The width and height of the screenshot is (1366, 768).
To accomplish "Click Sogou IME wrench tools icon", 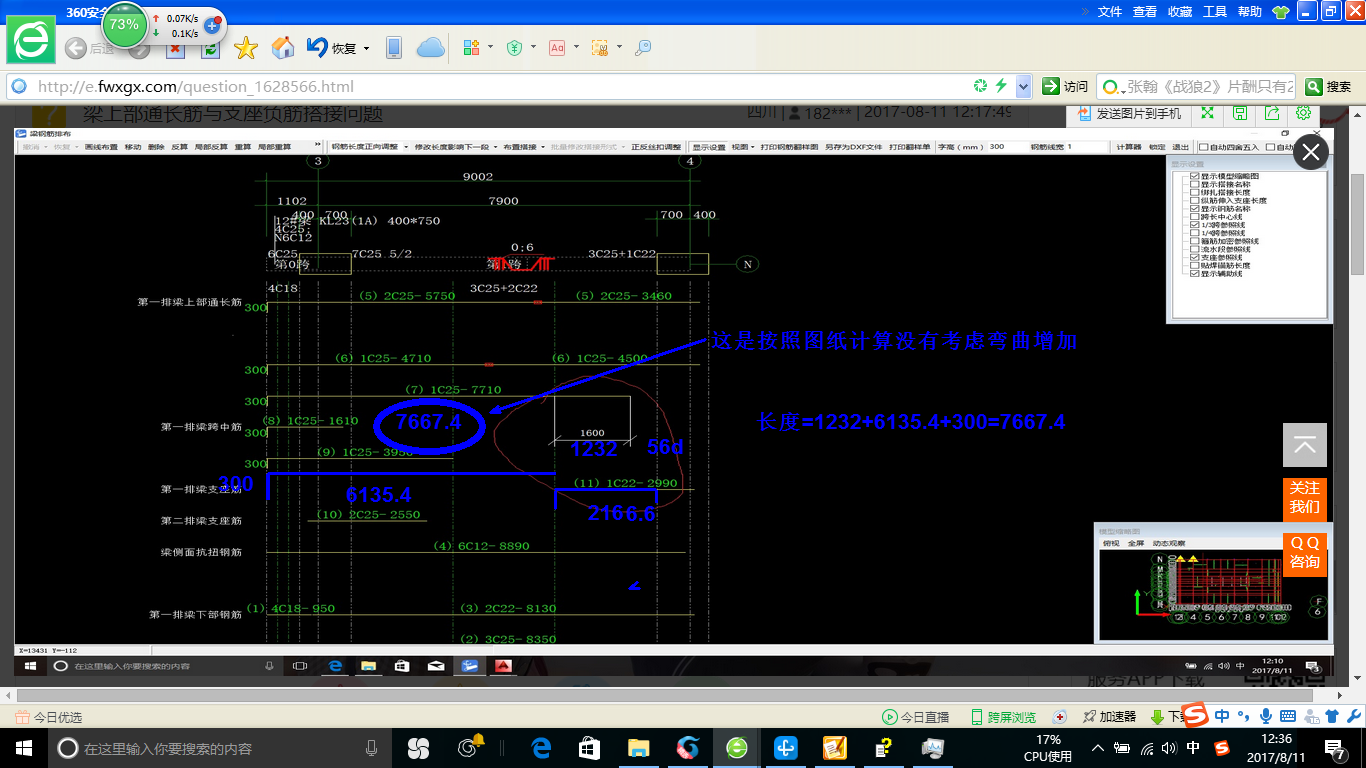I will click(1353, 715).
